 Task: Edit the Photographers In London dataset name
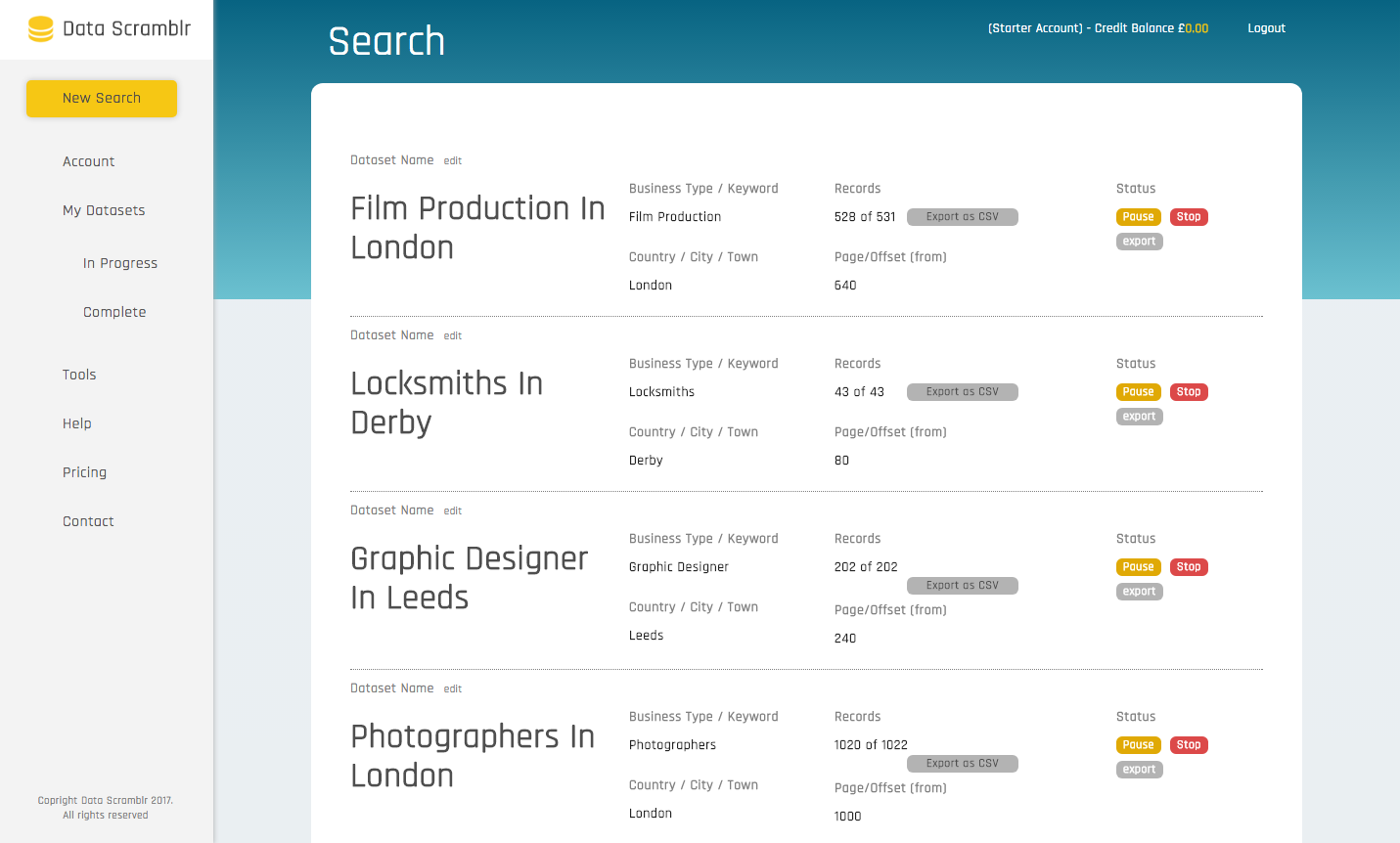click(452, 688)
